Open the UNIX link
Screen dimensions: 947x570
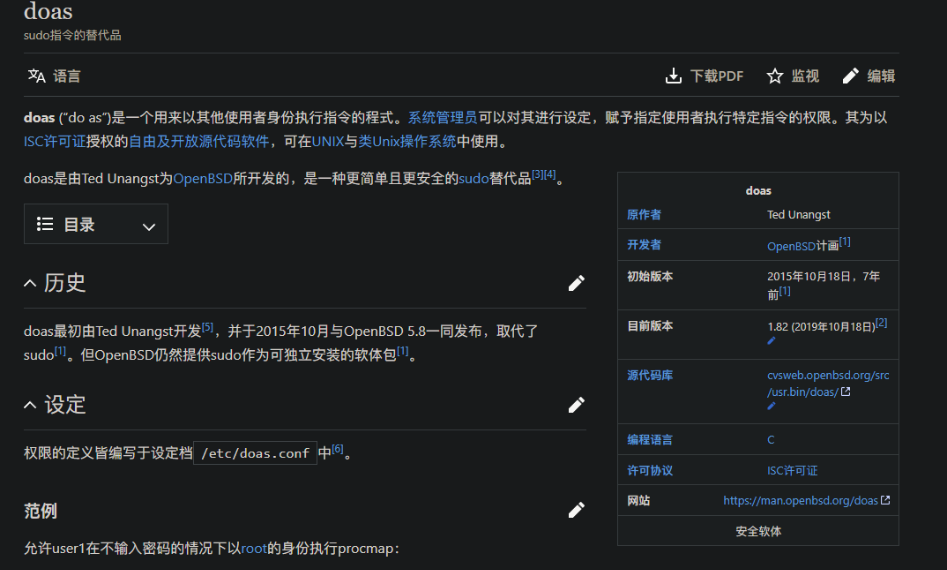click(x=328, y=141)
